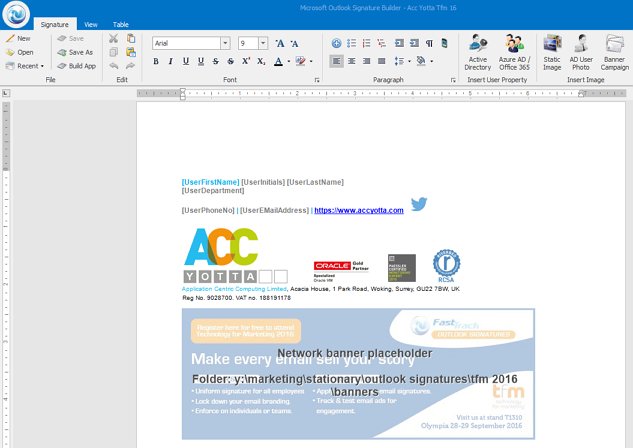Click the Undo arrow
Screen dimensions: 633x448
[x=113, y=66]
